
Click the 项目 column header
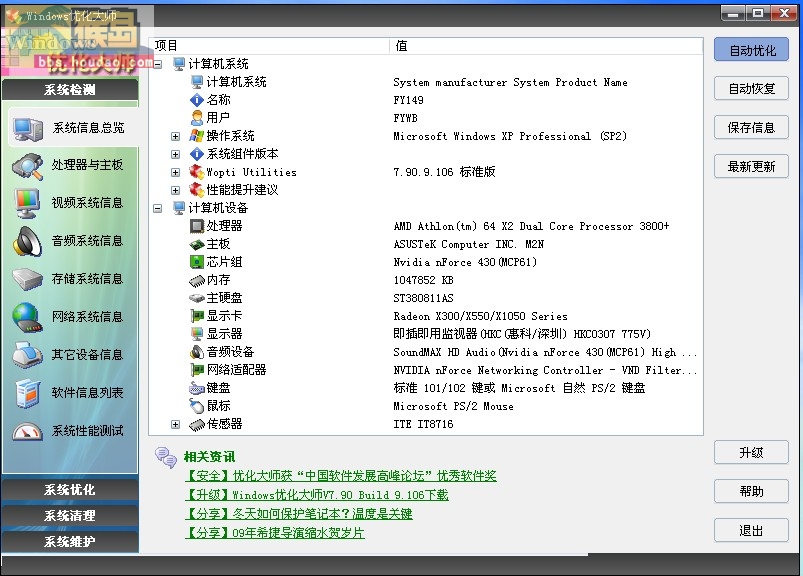tap(269, 46)
